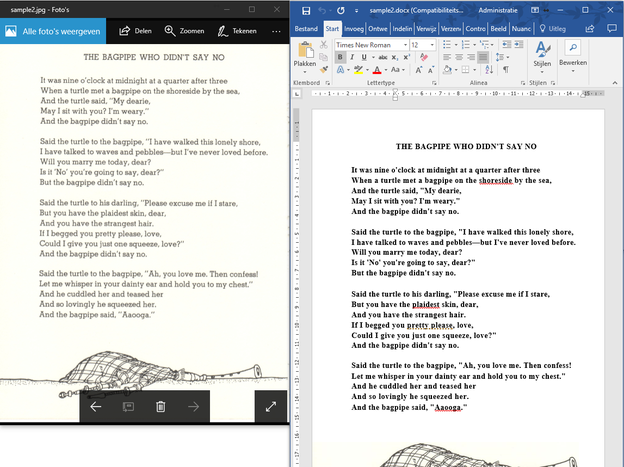Click the Shrink Font icon
Image resolution: width=624 pixels, height=467 pixels.
click(x=431, y=70)
